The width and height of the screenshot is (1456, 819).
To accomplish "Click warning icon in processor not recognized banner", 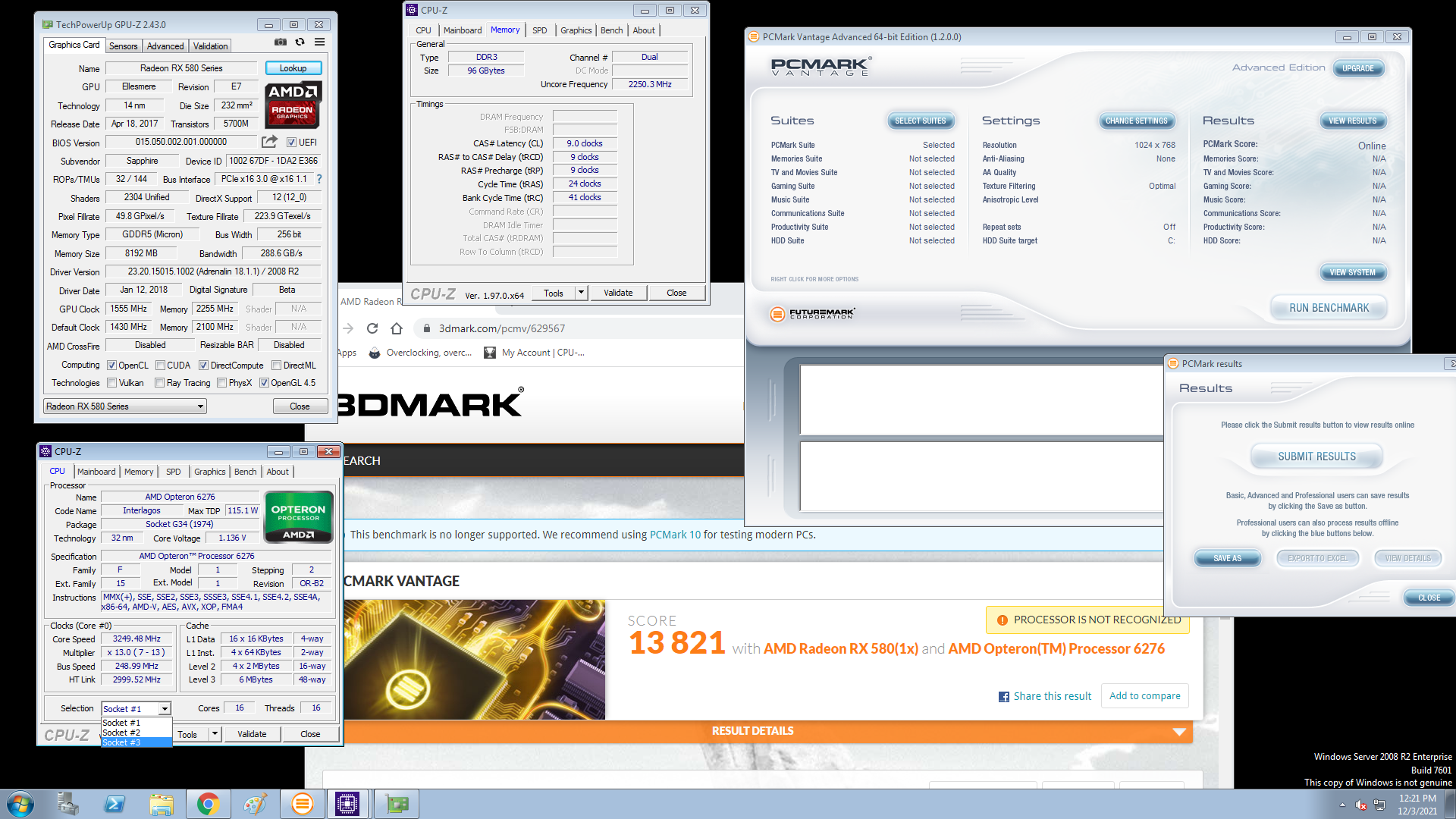I will (x=1002, y=620).
